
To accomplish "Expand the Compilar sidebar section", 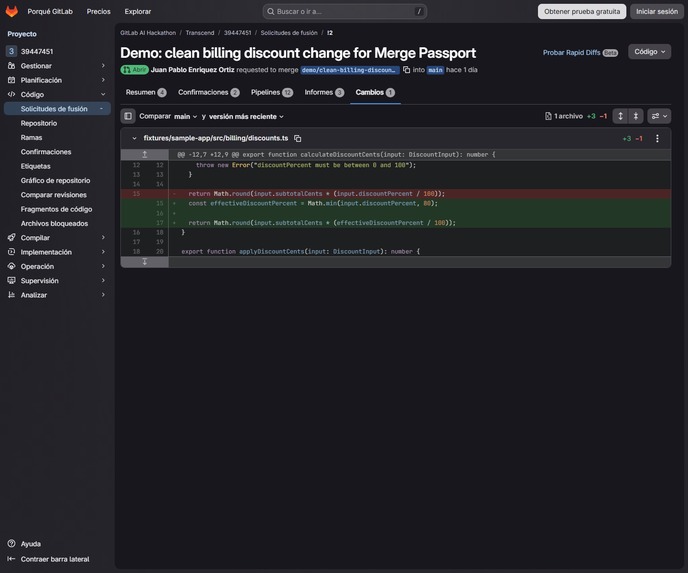I will click(x=57, y=238).
